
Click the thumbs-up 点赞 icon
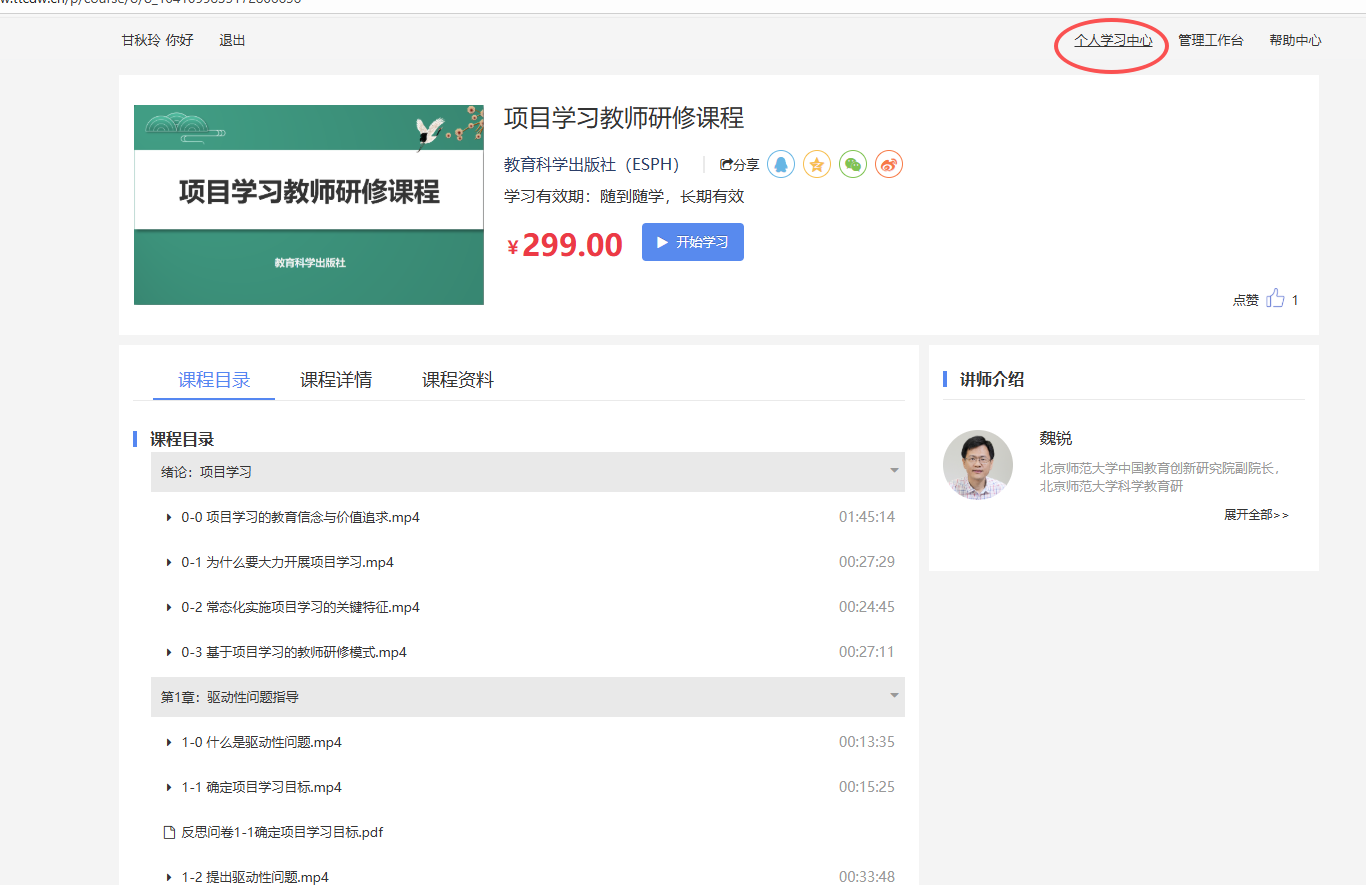pyautogui.click(x=1275, y=297)
